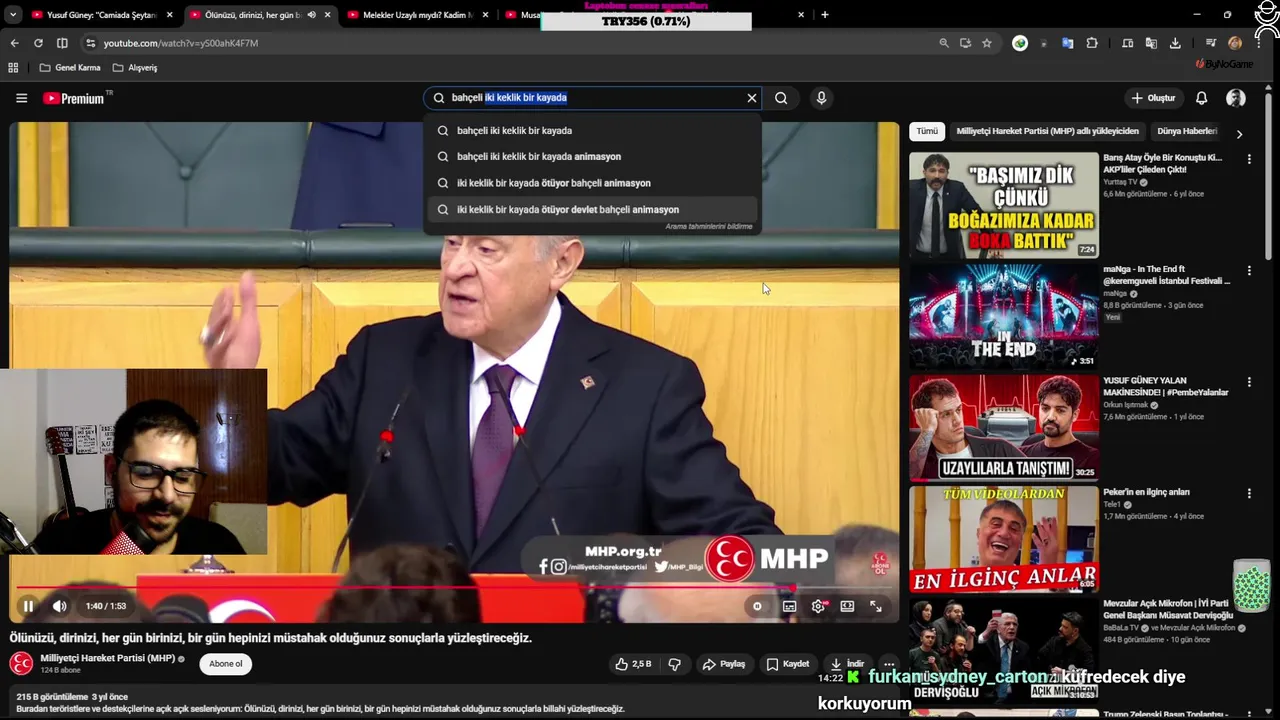Open Genel Karma bookmarks folder

pos(70,68)
